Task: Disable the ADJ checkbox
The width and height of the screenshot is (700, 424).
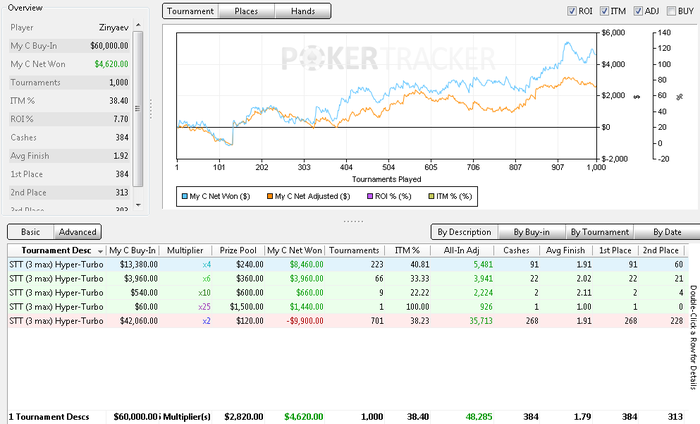Action: pos(640,11)
